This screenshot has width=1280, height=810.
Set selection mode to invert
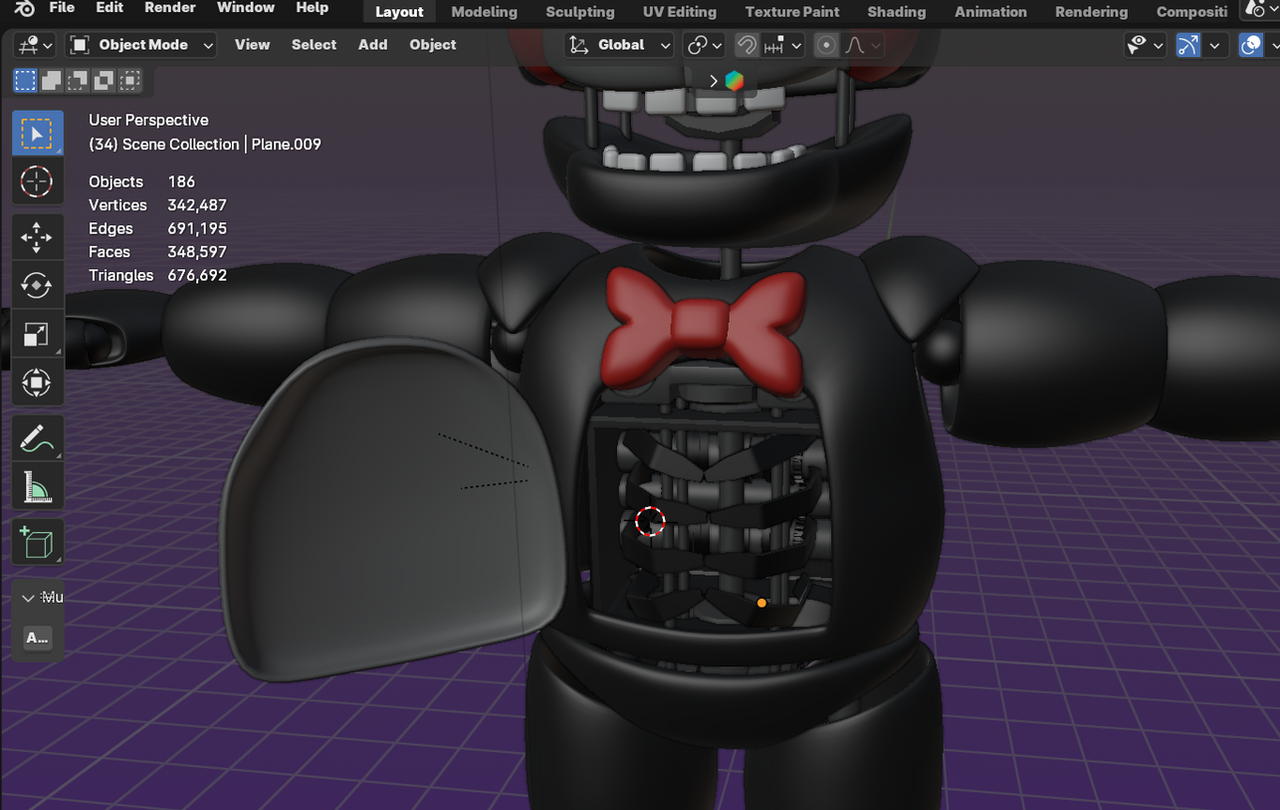coord(103,80)
